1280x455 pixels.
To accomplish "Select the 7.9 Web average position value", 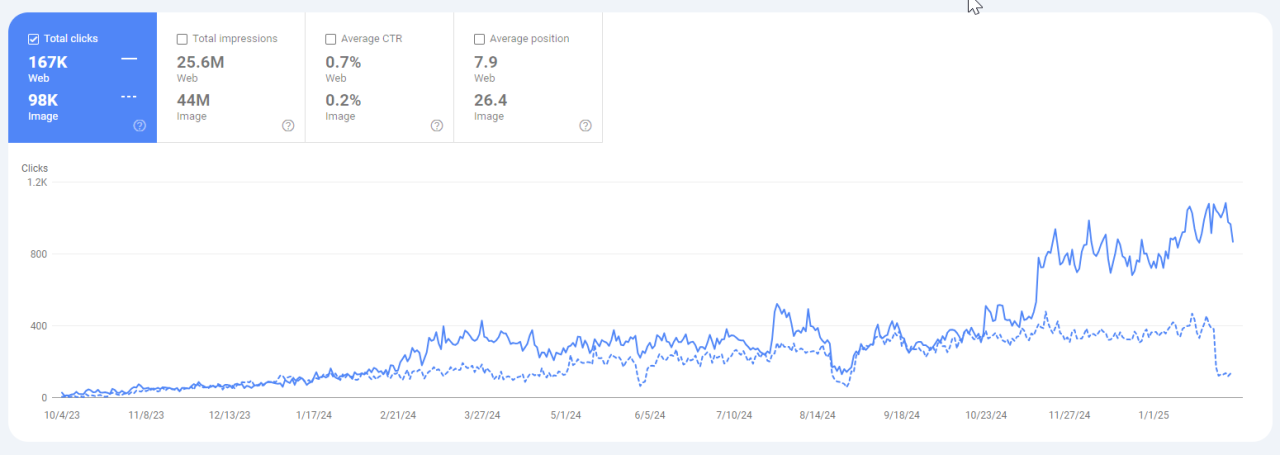I will 485,61.
